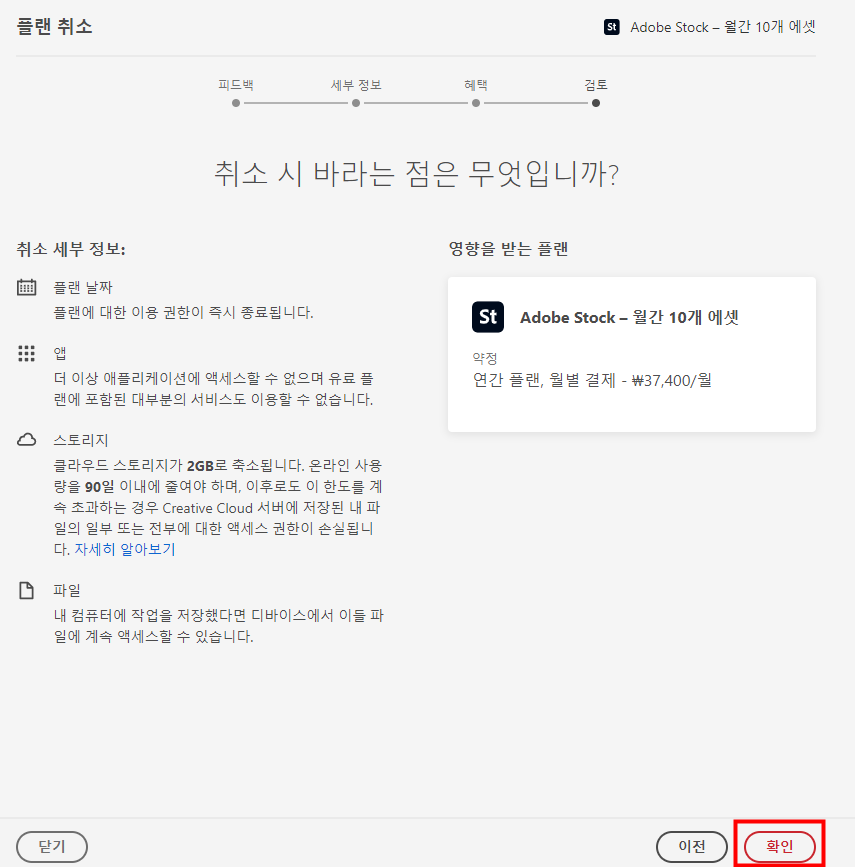
Task: Click the file icon beside 파일
Action: click(x=27, y=590)
